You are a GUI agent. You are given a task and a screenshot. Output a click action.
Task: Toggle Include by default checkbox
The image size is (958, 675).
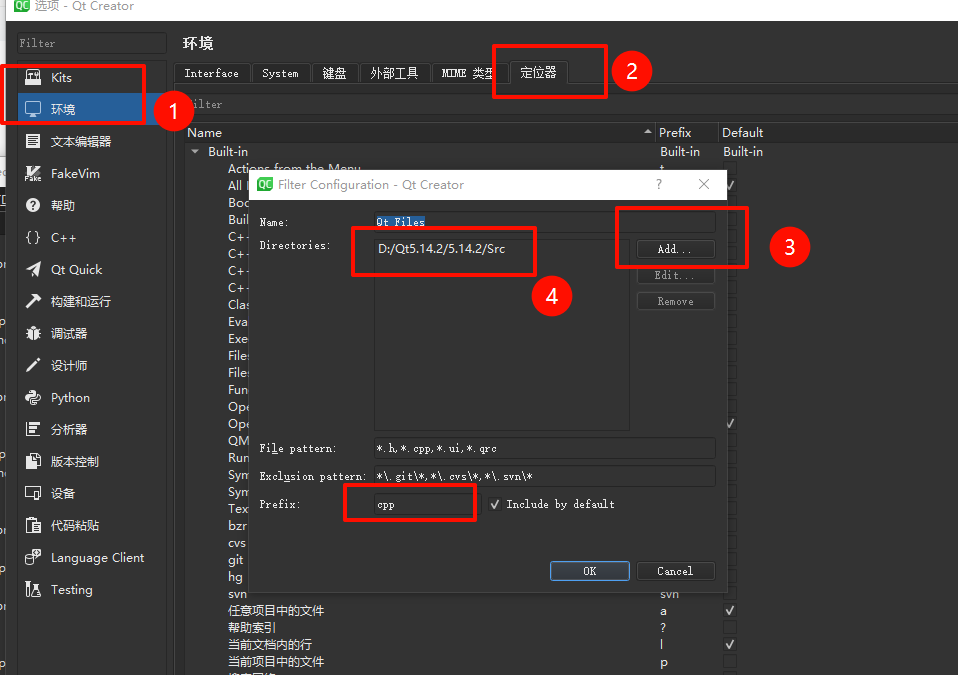[495, 504]
